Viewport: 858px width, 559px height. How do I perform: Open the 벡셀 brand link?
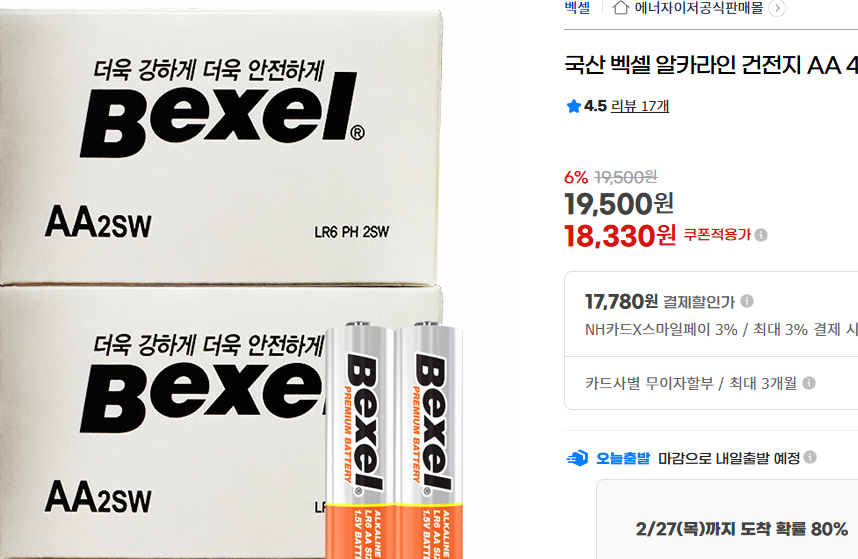(x=577, y=8)
